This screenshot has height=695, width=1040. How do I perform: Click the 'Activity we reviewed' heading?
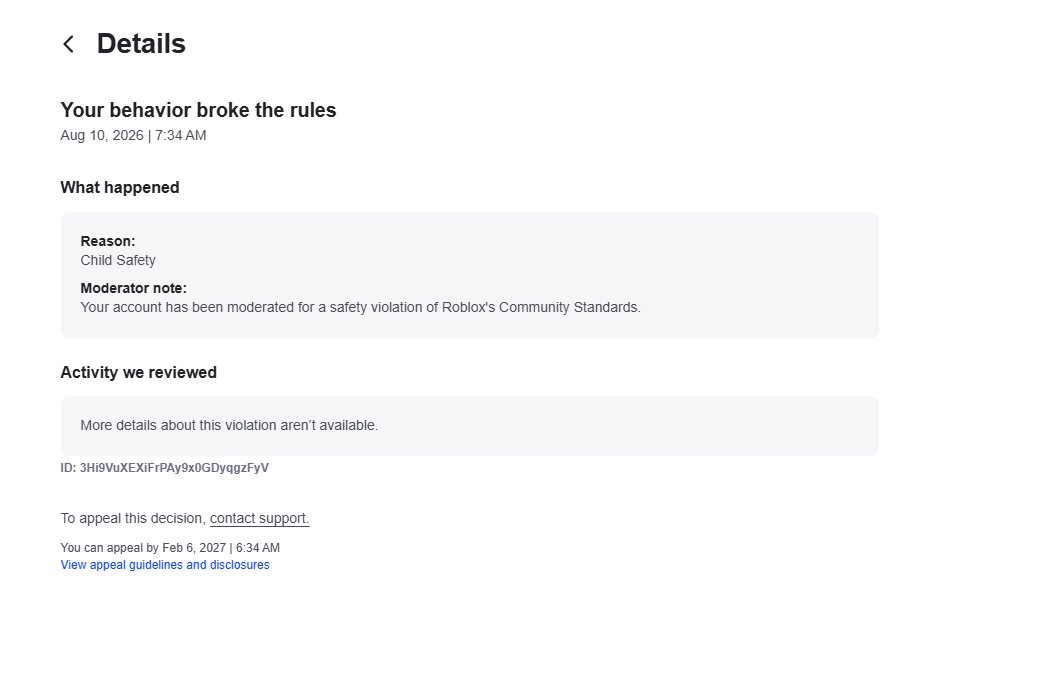(x=139, y=373)
